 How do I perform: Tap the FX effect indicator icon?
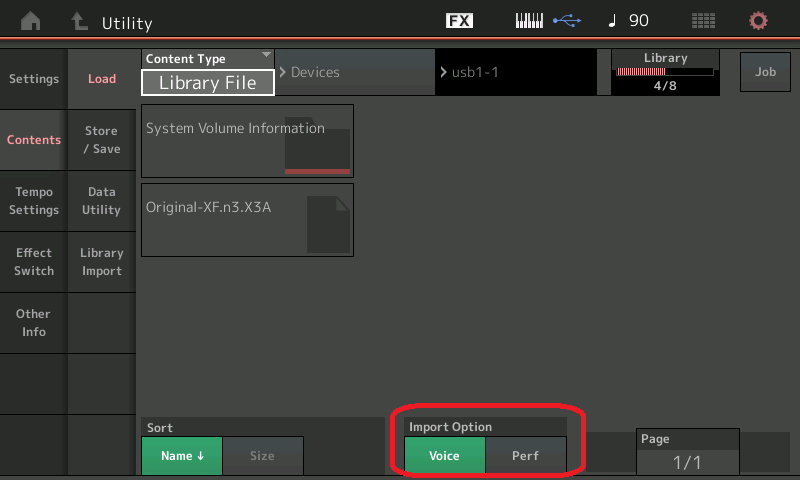coord(459,21)
